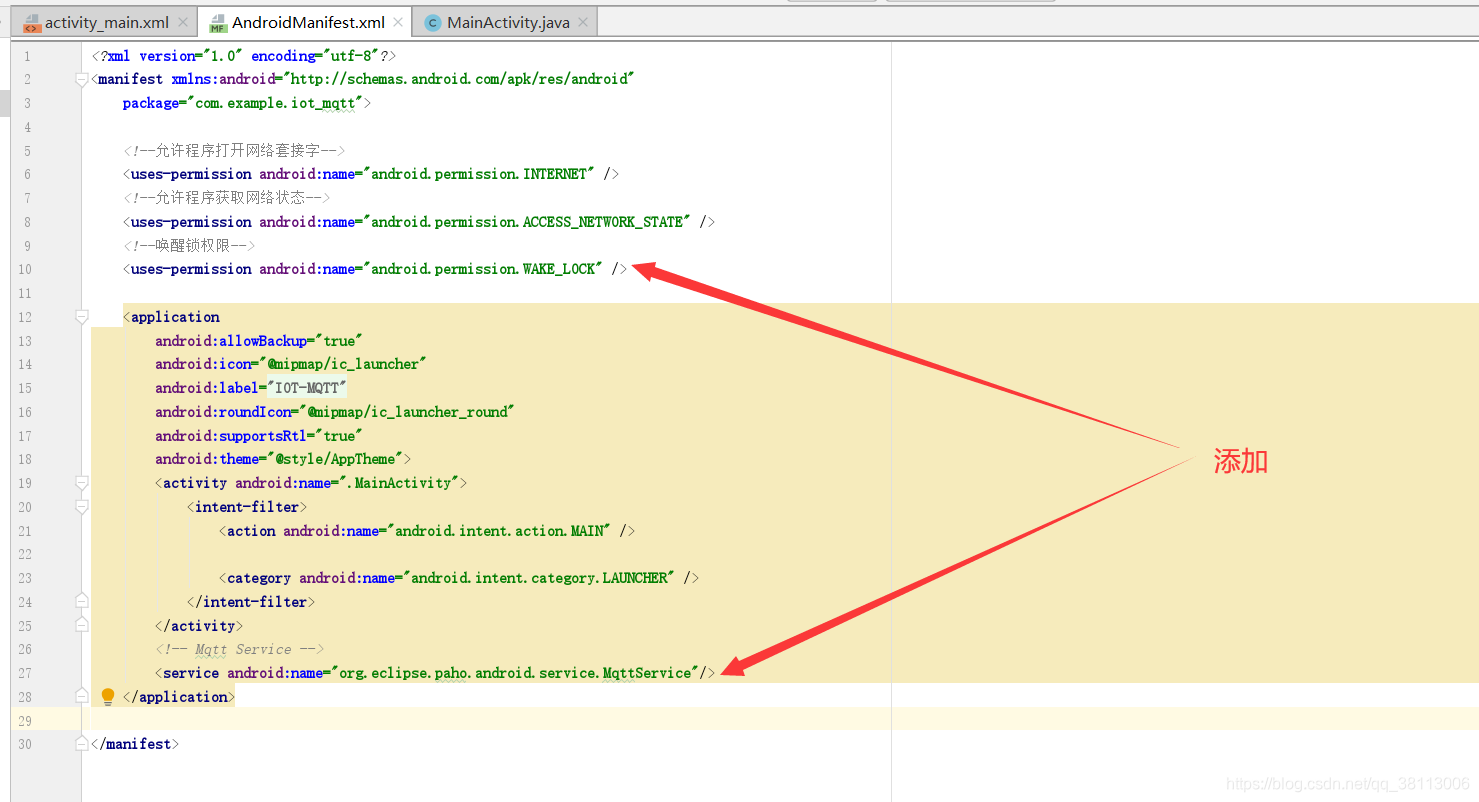Viewport: 1479px width, 802px height.
Task: Fold the activity block at line 19
Action: [82, 483]
